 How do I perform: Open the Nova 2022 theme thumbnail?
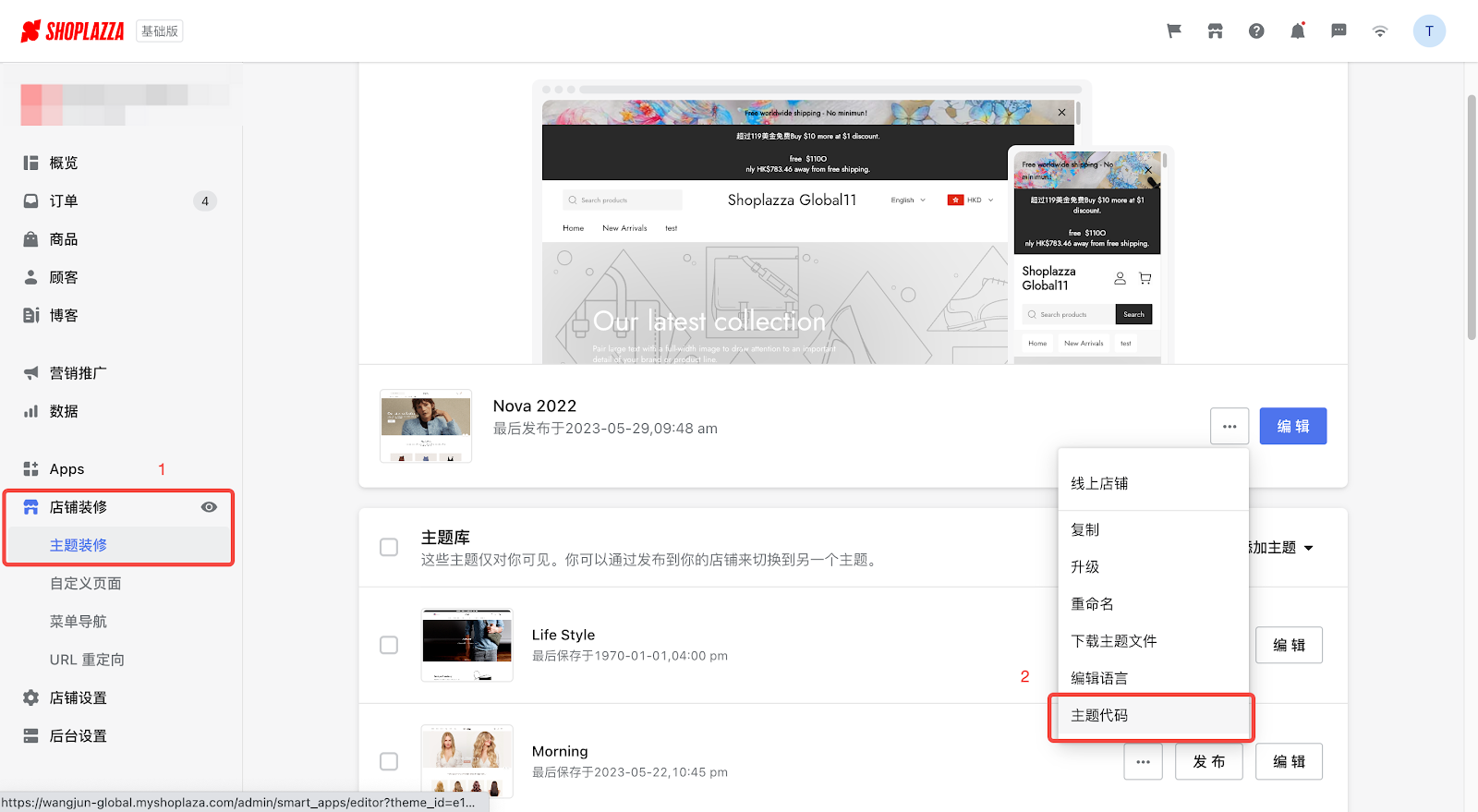(x=426, y=426)
